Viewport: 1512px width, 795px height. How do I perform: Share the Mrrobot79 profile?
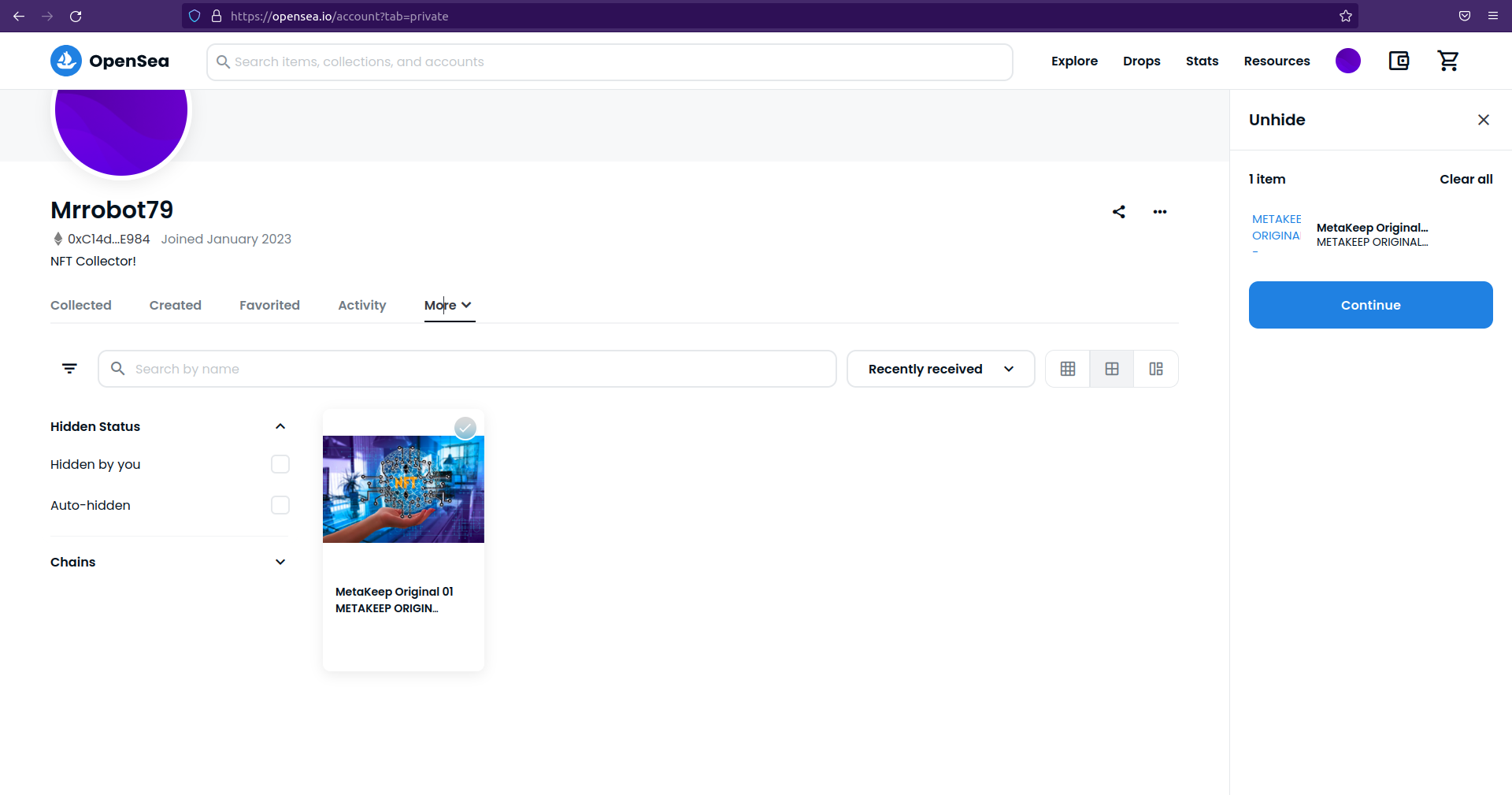pyautogui.click(x=1119, y=211)
